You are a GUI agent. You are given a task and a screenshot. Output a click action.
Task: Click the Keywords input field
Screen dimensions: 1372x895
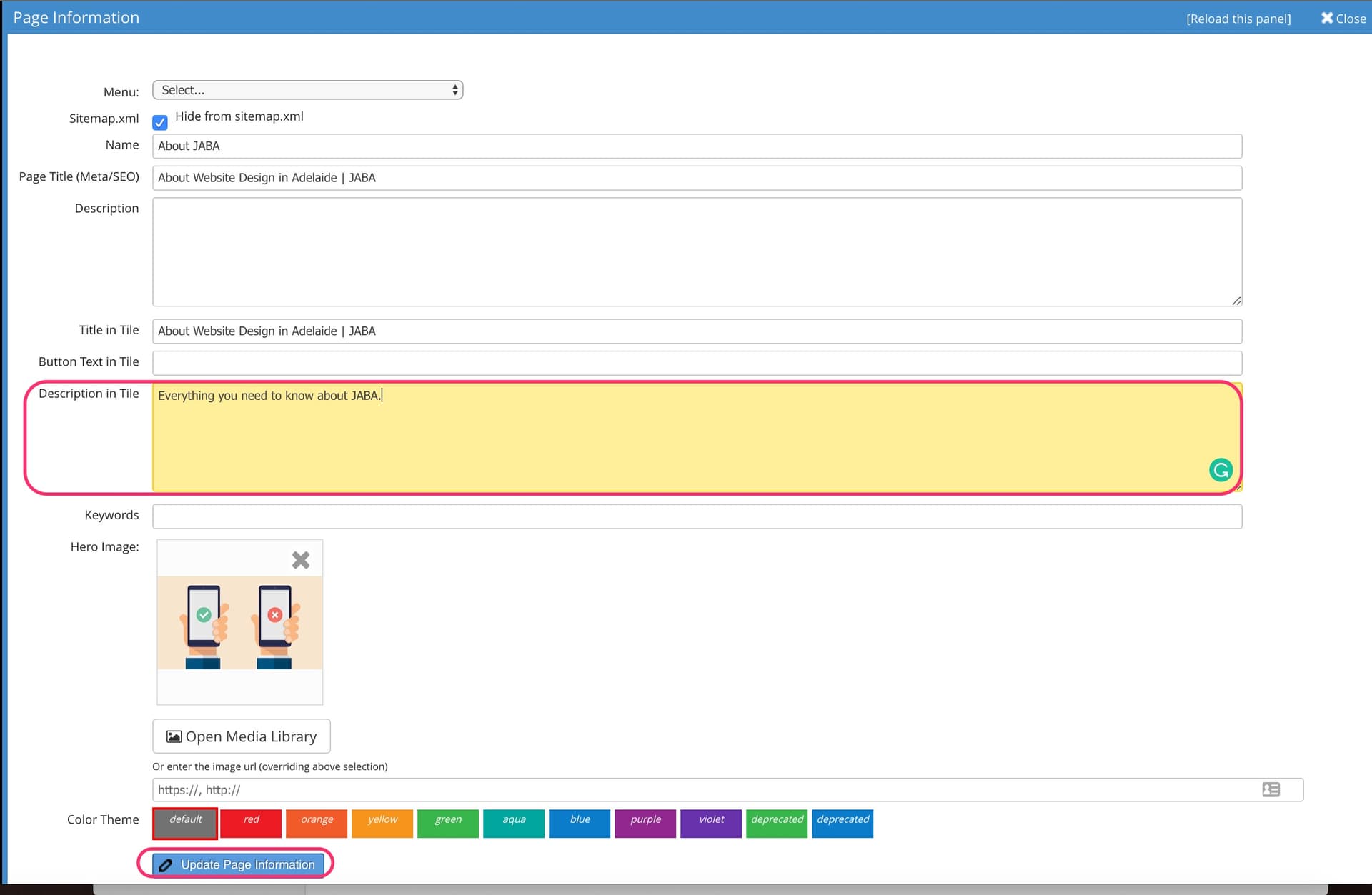[697, 516]
